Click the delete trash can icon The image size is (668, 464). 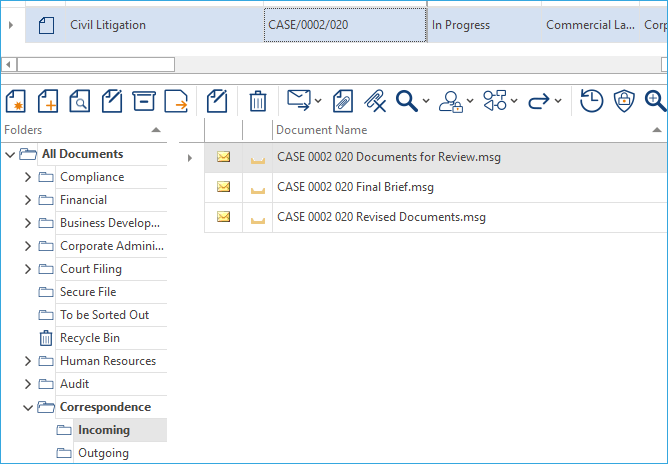(x=258, y=101)
